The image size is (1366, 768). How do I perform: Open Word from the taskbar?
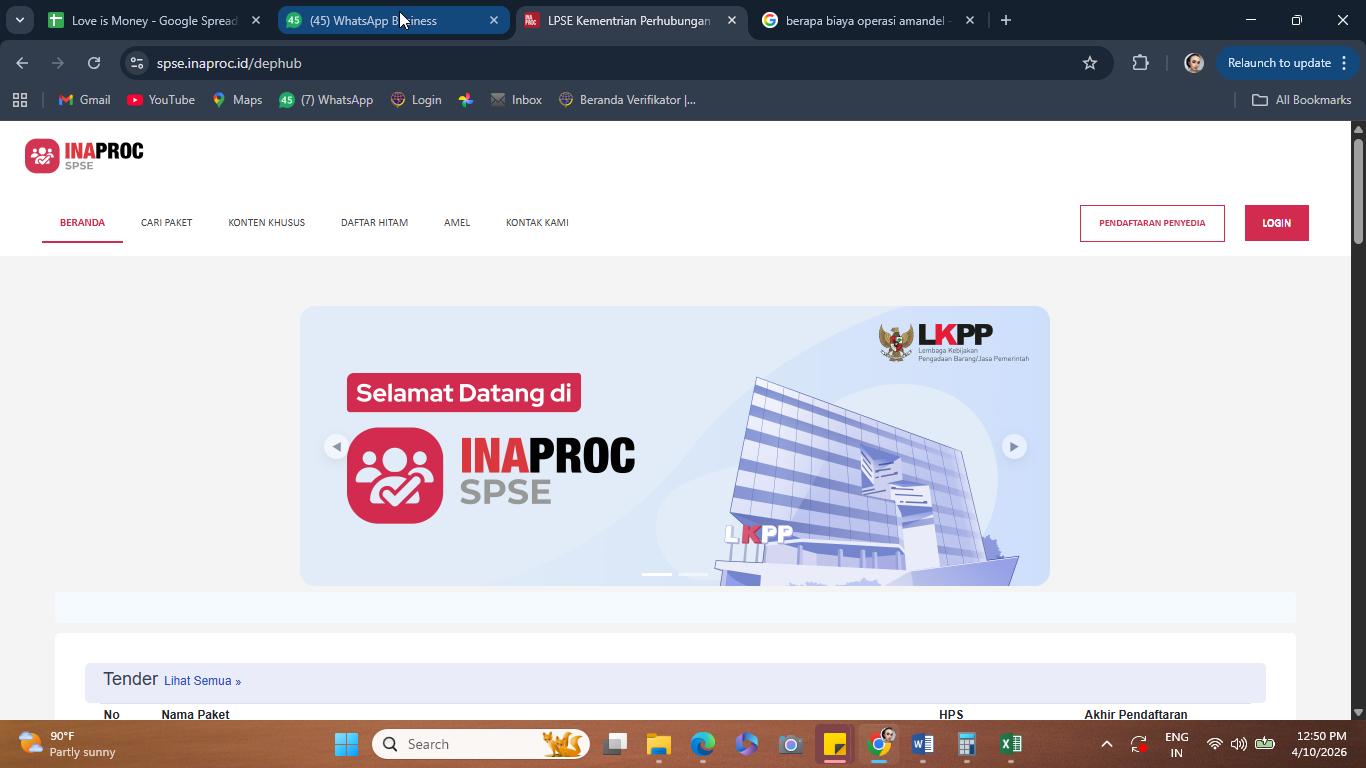coord(923,744)
